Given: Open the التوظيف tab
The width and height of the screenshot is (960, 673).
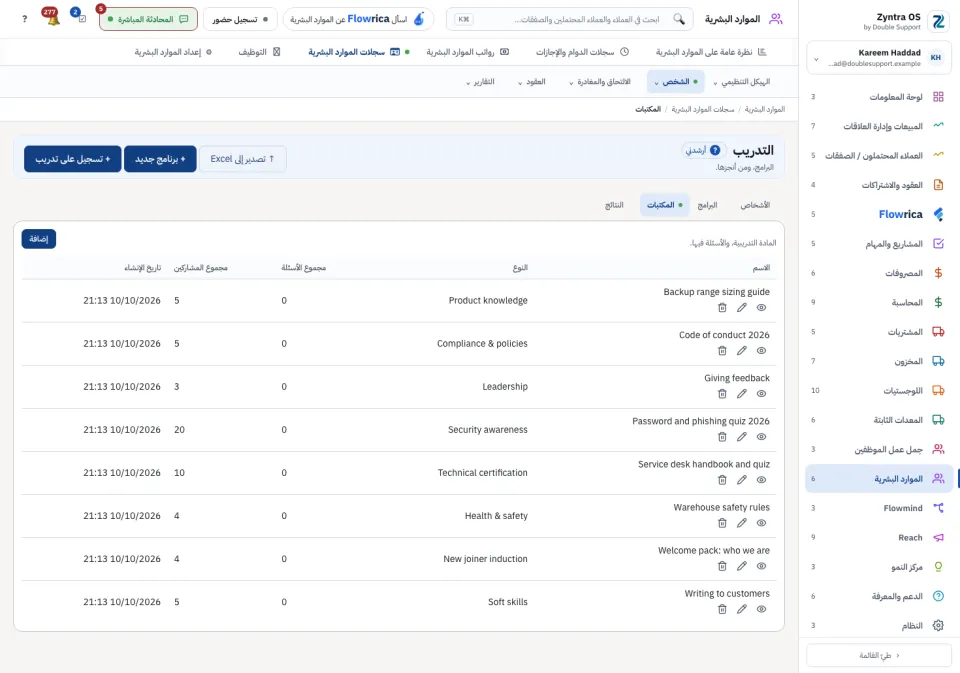Looking at the screenshot, I should [x=259, y=52].
